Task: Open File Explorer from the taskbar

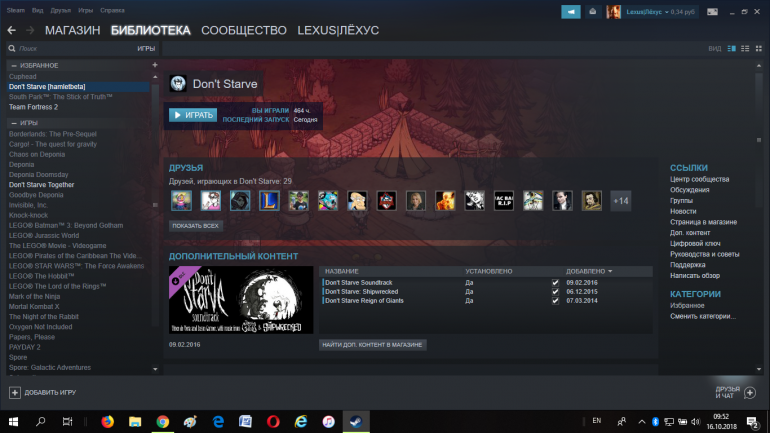Action: tap(135, 422)
